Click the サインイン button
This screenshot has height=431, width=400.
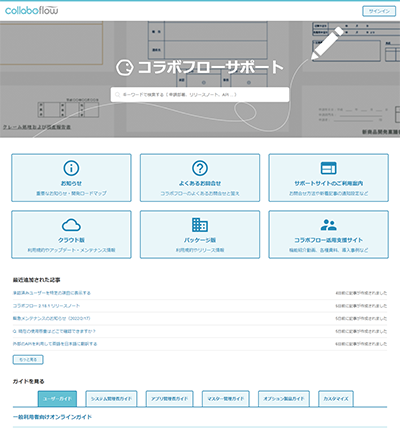coord(379,11)
